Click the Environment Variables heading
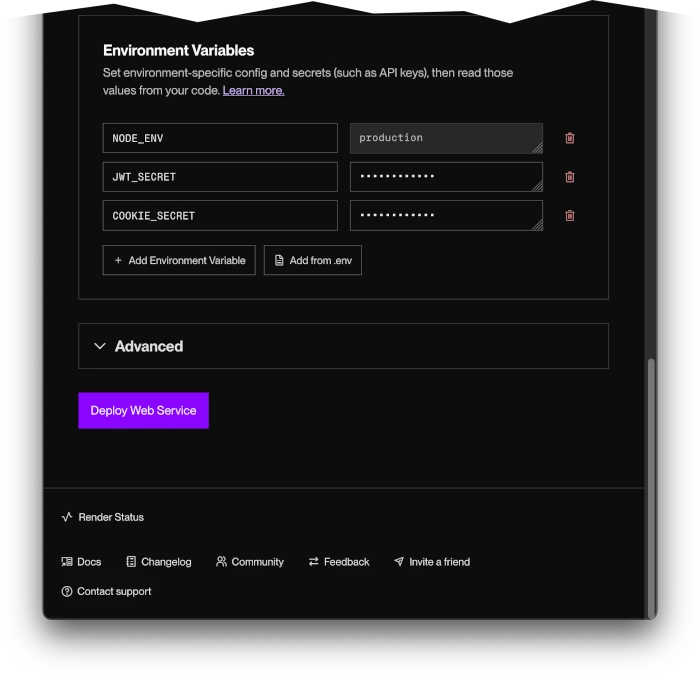The height and width of the screenshot is (676, 700). 179,50
